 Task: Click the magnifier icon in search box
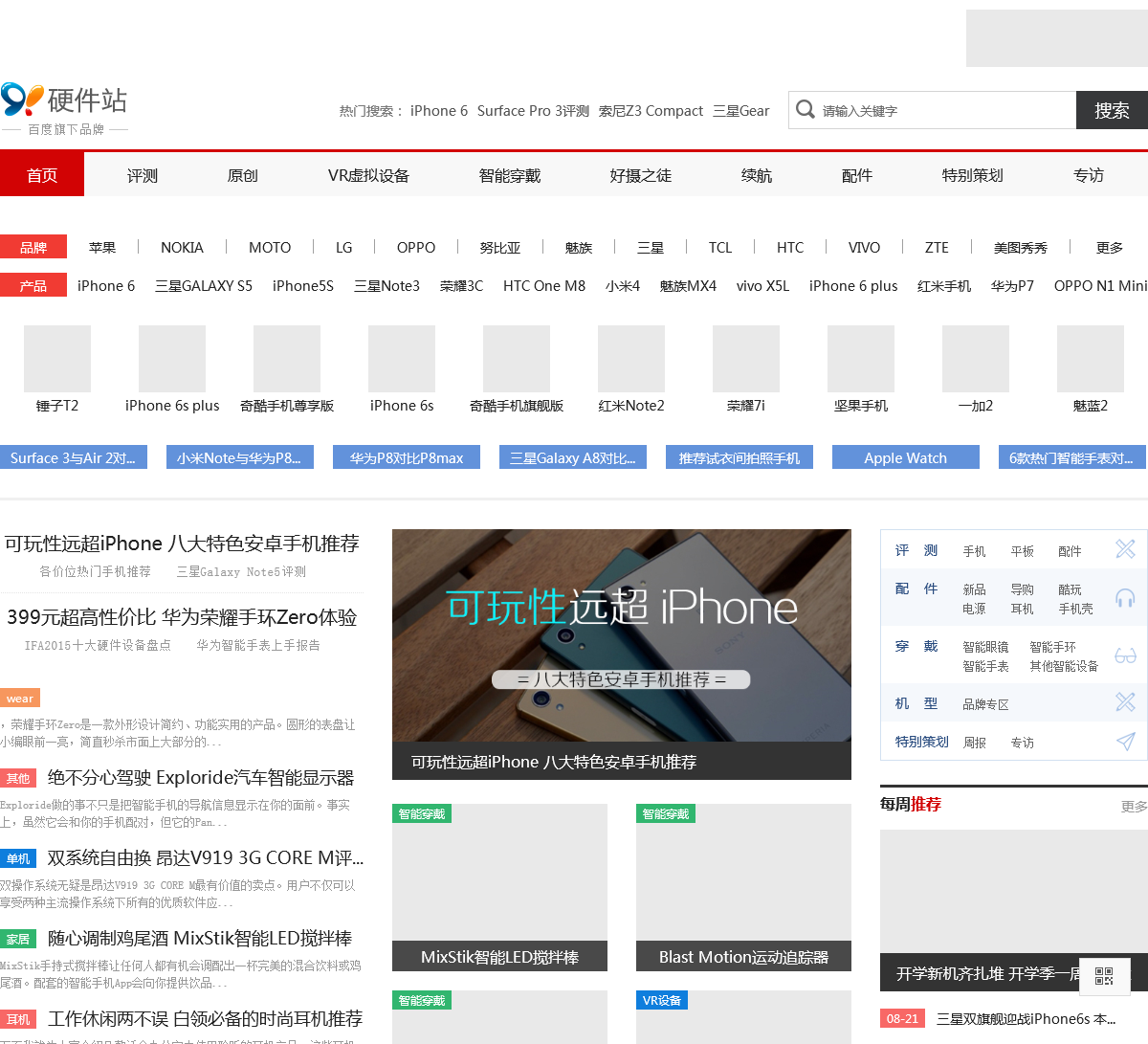click(806, 109)
